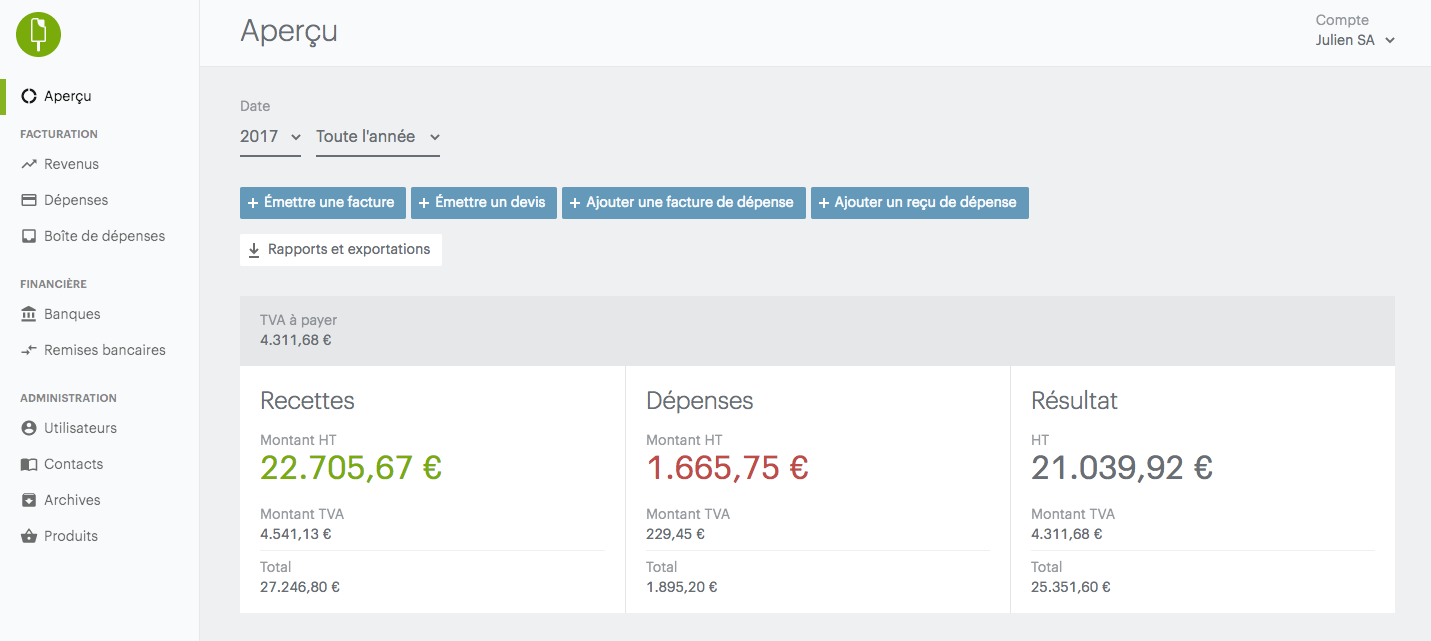Click the Dépenses card icon
This screenshot has height=641, width=1431.
[29, 200]
